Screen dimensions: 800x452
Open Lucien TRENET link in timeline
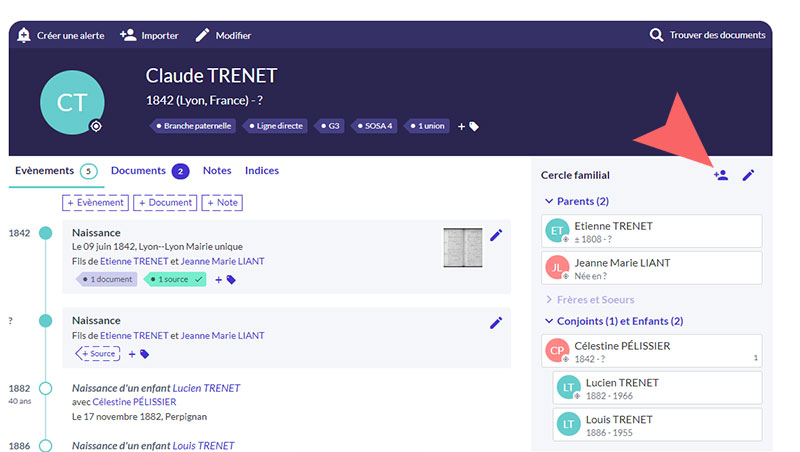pos(206,388)
